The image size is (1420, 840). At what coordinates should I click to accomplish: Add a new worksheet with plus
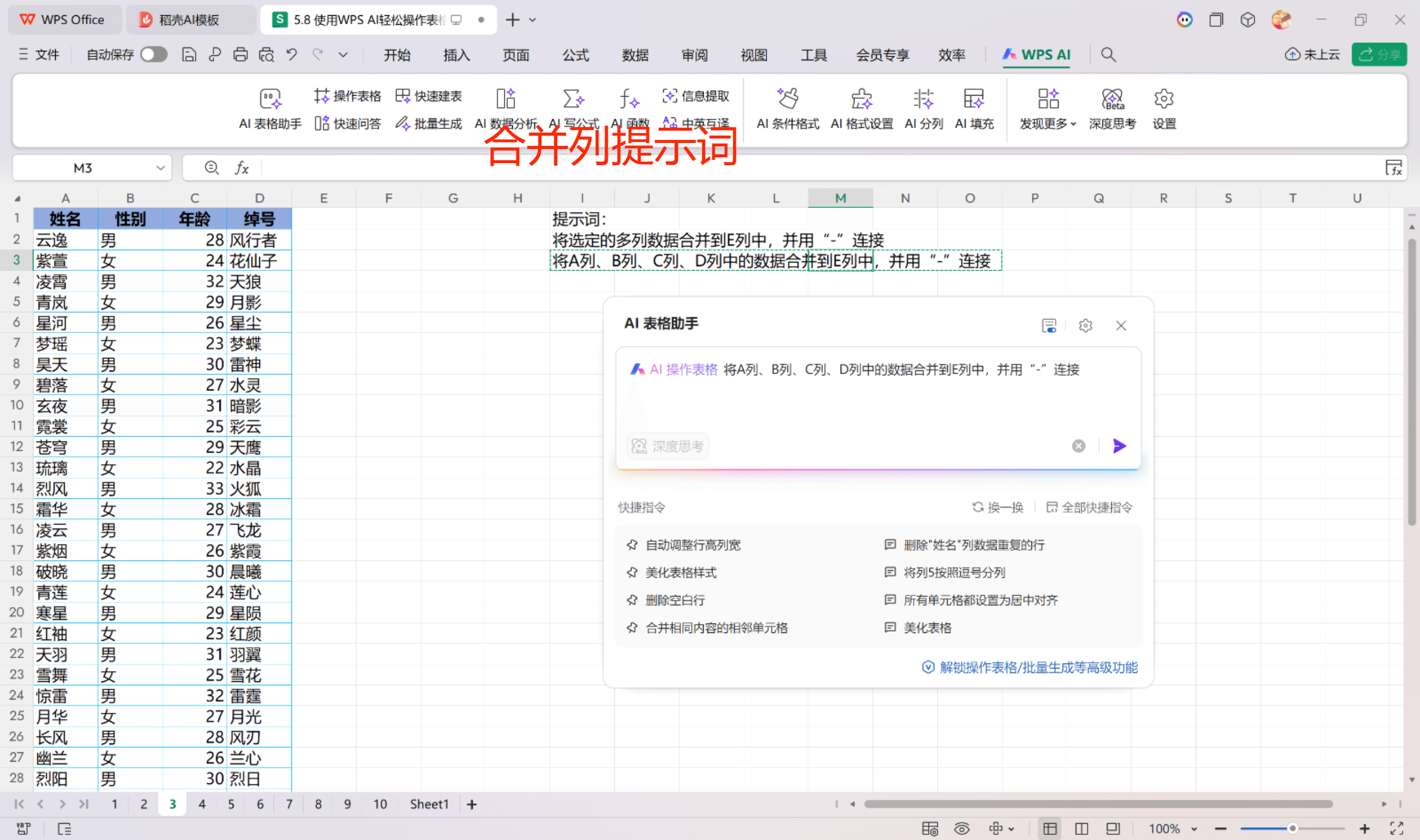pos(471,804)
